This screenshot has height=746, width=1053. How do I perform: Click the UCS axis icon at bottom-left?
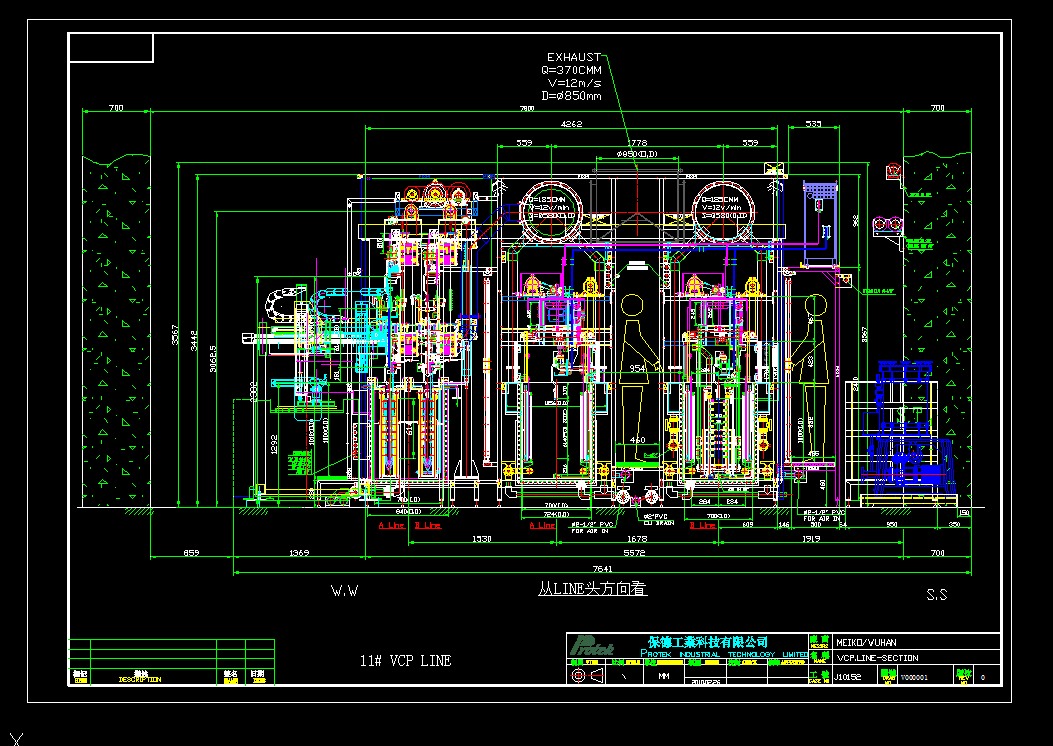click(x=16, y=739)
